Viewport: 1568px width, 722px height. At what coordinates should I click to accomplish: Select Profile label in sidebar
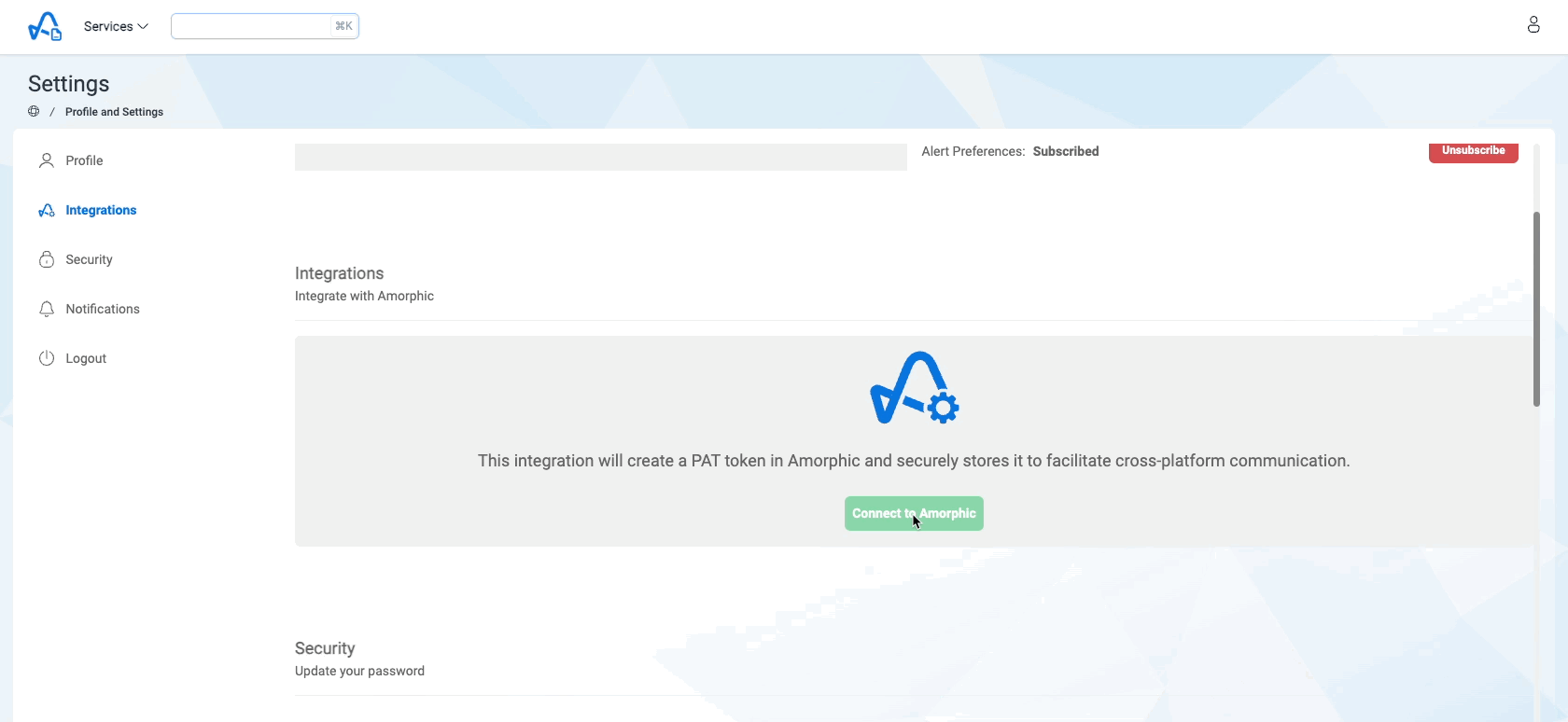point(84,160)
